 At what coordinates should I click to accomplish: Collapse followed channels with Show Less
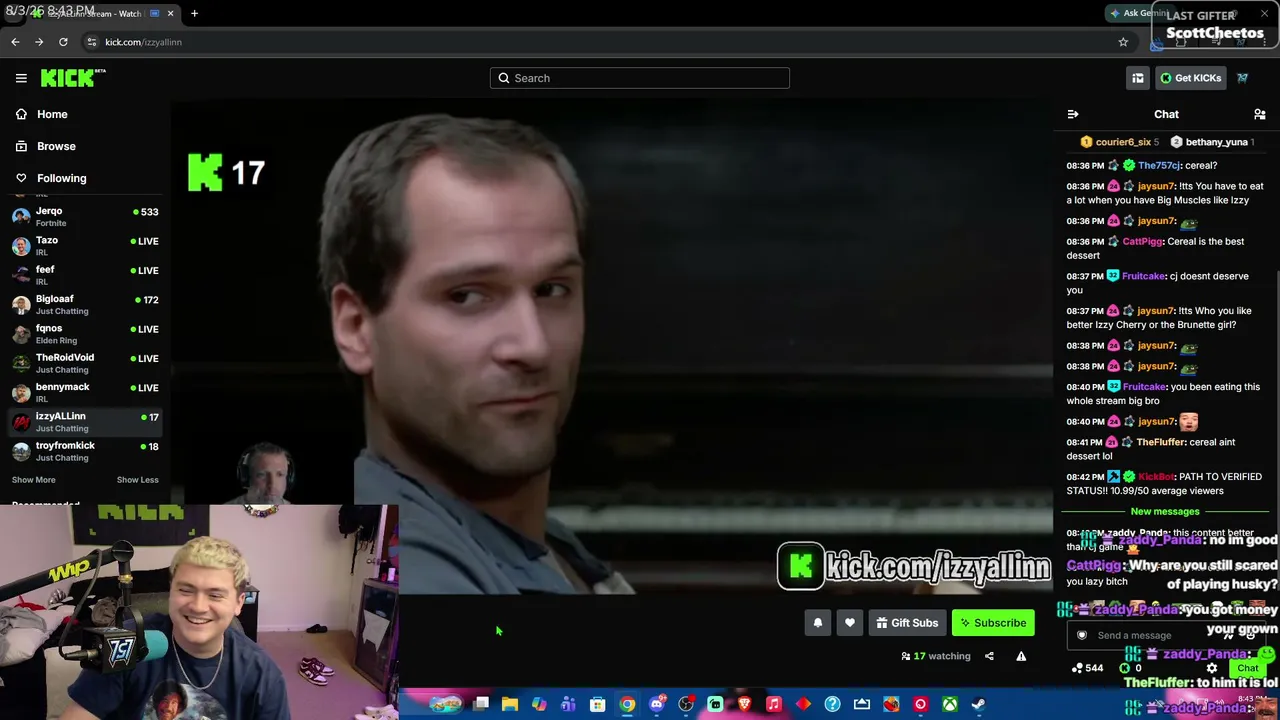tap(137, 480)
